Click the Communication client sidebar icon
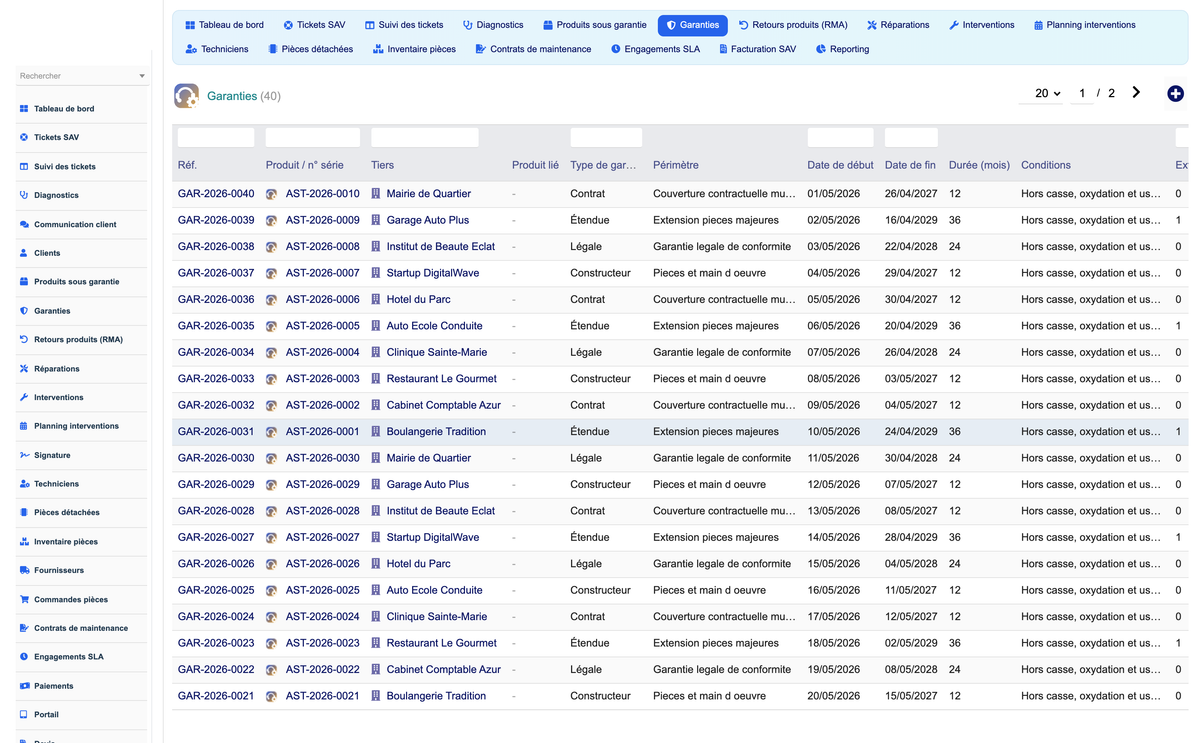 (x=24, y=225)
